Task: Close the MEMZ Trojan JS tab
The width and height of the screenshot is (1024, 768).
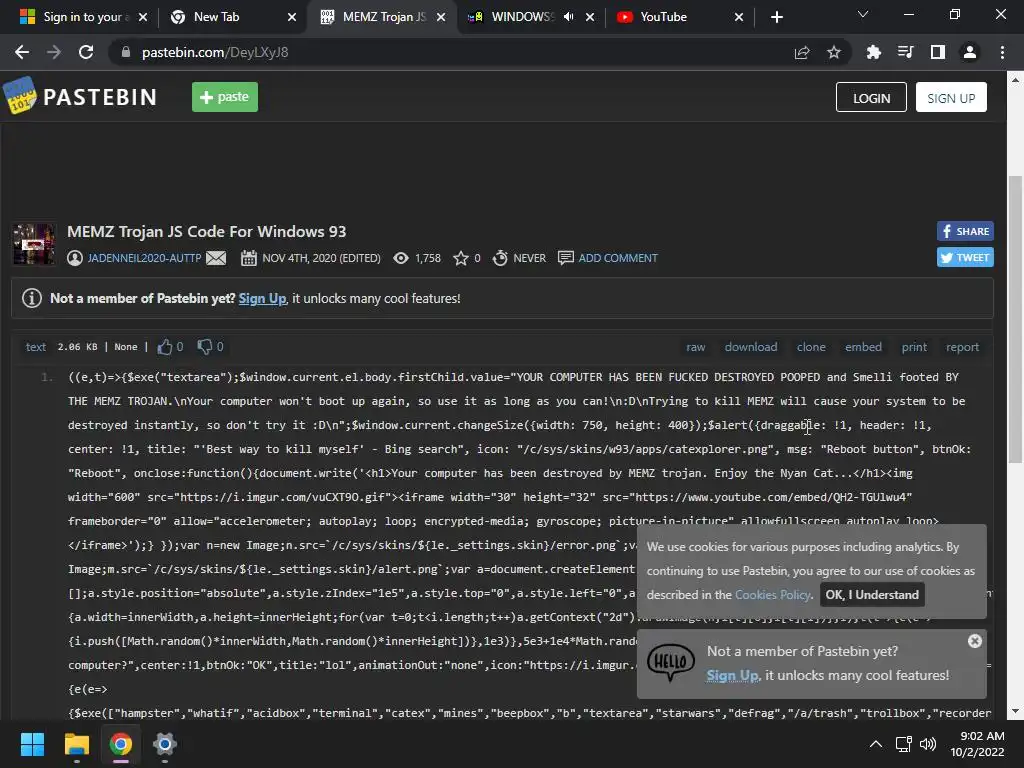Action: tap(441, 17)
